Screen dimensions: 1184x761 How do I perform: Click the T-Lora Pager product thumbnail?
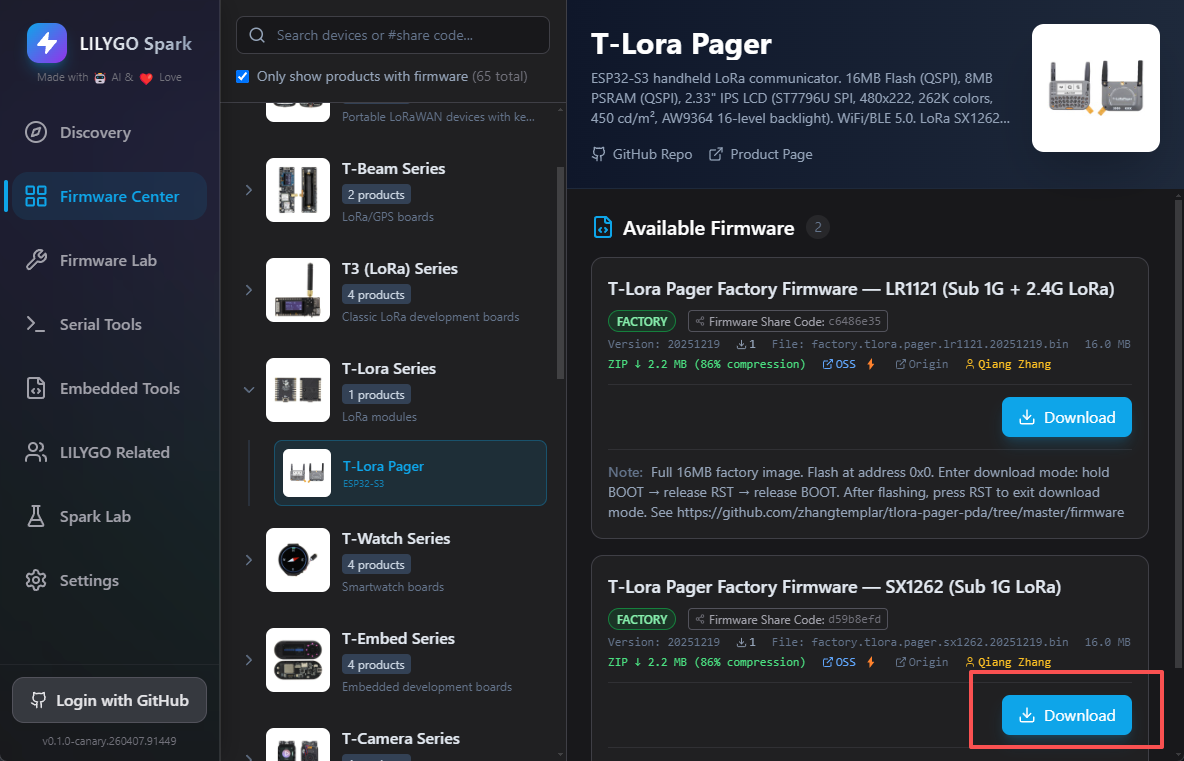coord(1095,88)
